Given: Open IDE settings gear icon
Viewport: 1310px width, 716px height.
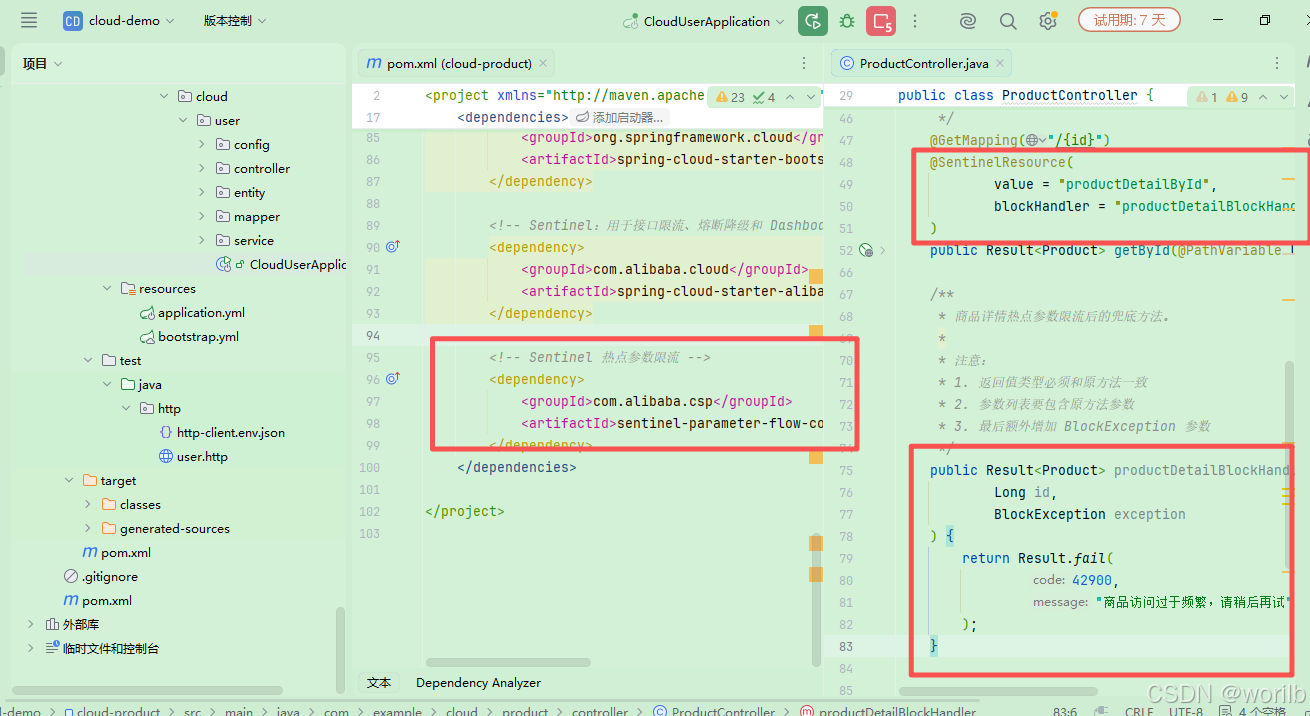Looking at the screenshot, I should click(1047, 21).
